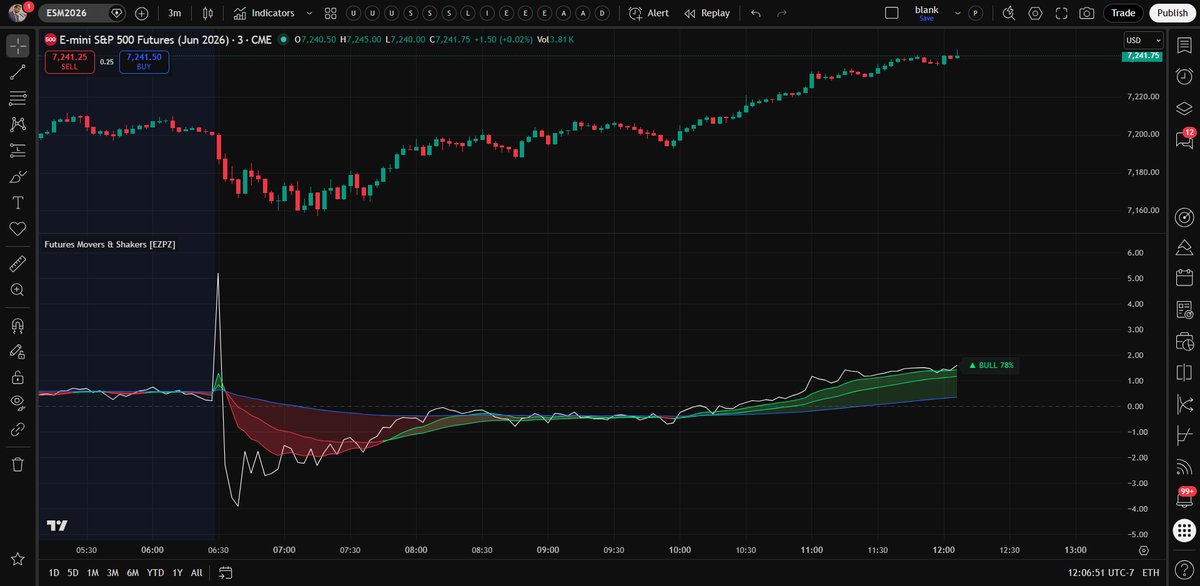Select the 1Y date range

pyautogui.click(x=177, y=572)
